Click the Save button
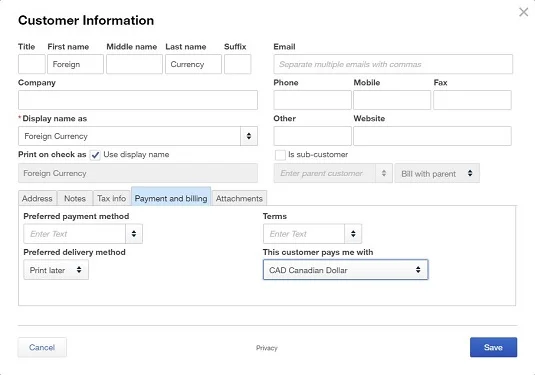Image resolution: width=535 pixels, height=375 pixels. pyautogui.click(x=493, y=347)
